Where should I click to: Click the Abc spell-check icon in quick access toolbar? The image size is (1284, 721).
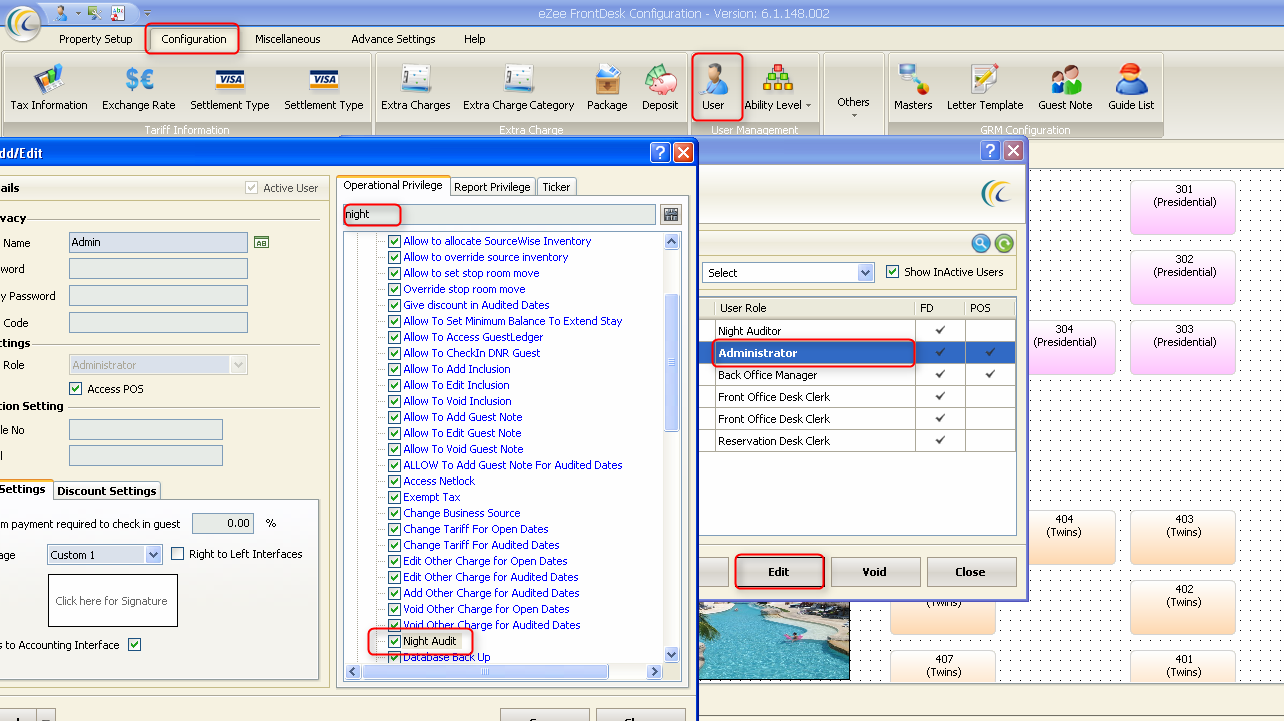(x=117, y=12)
